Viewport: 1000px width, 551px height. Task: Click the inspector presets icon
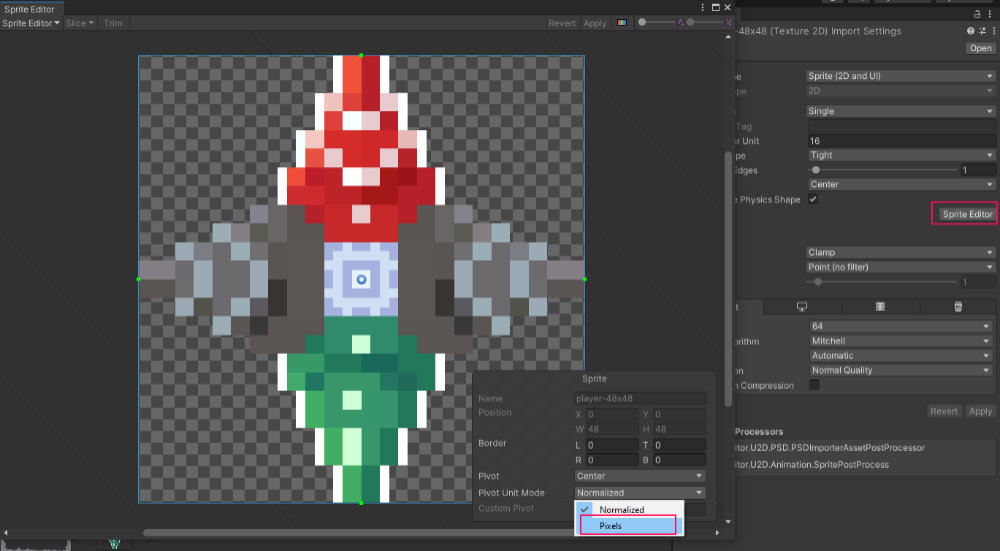980,31
